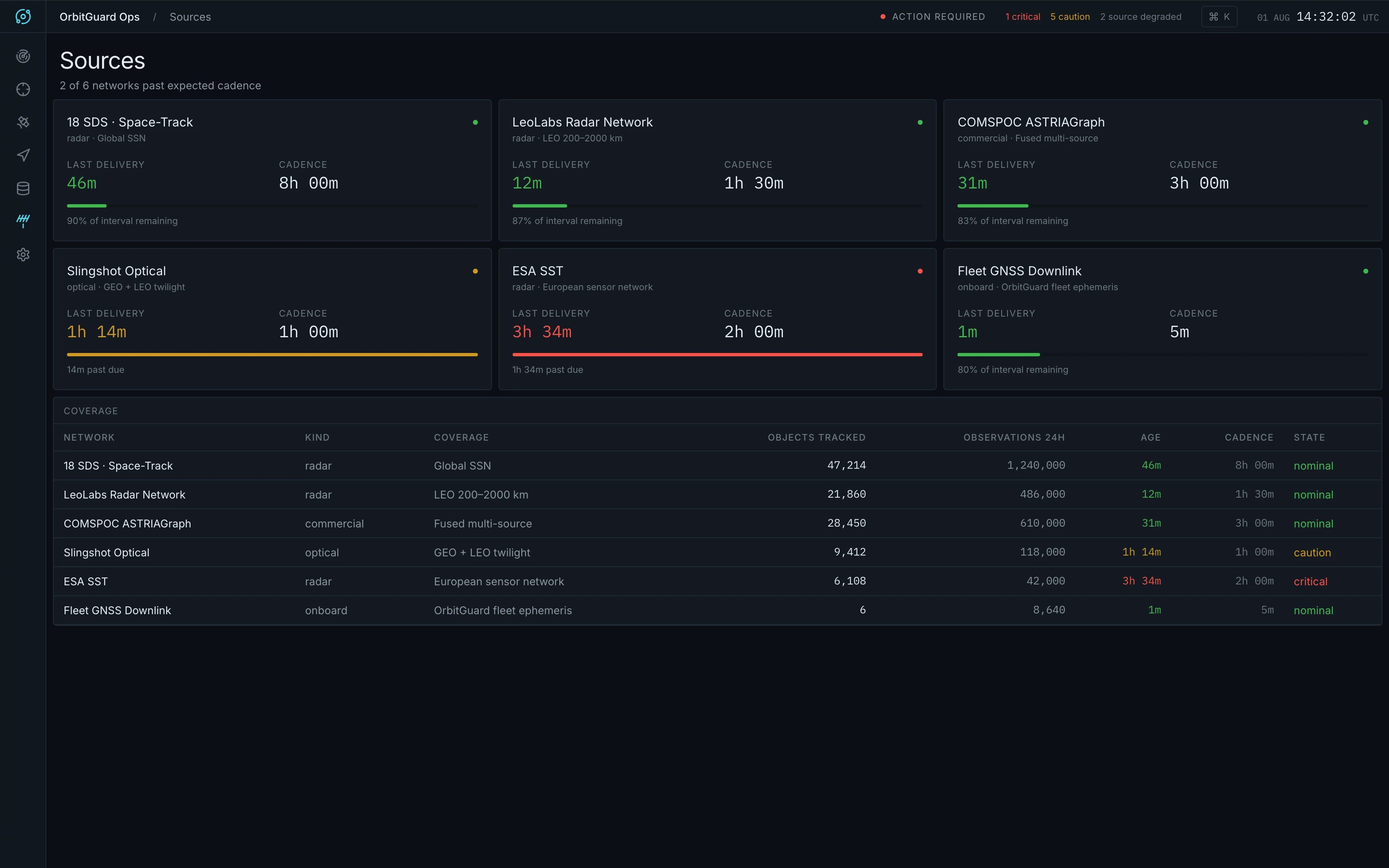Click the caution state in Slingshot row
Viewport: 1389px width, 868px height.
pos(1312,552)
